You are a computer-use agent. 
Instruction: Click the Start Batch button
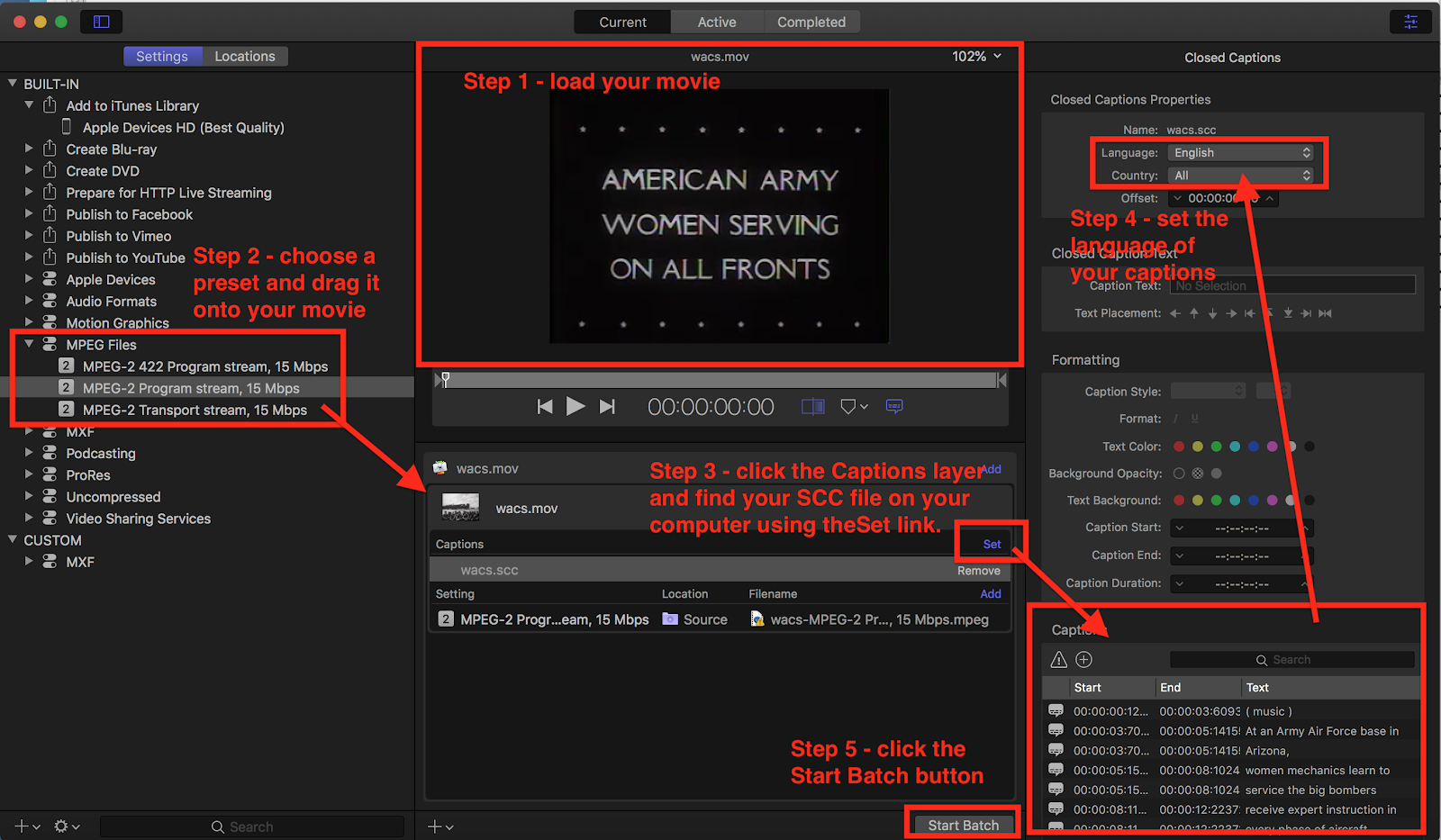click(963, 825)
